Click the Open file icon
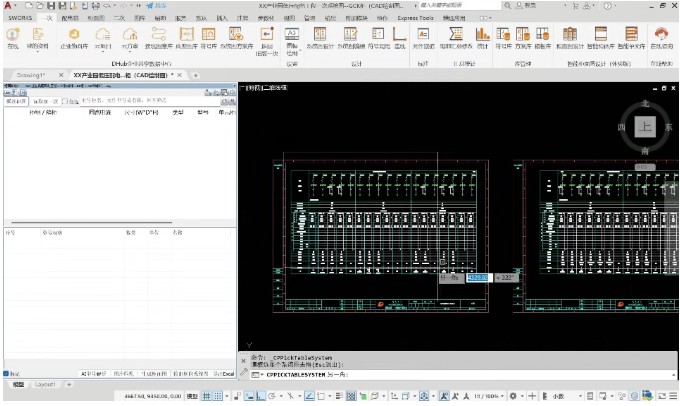This screenshot has width=680, height=406. click(x=40, y=6)
